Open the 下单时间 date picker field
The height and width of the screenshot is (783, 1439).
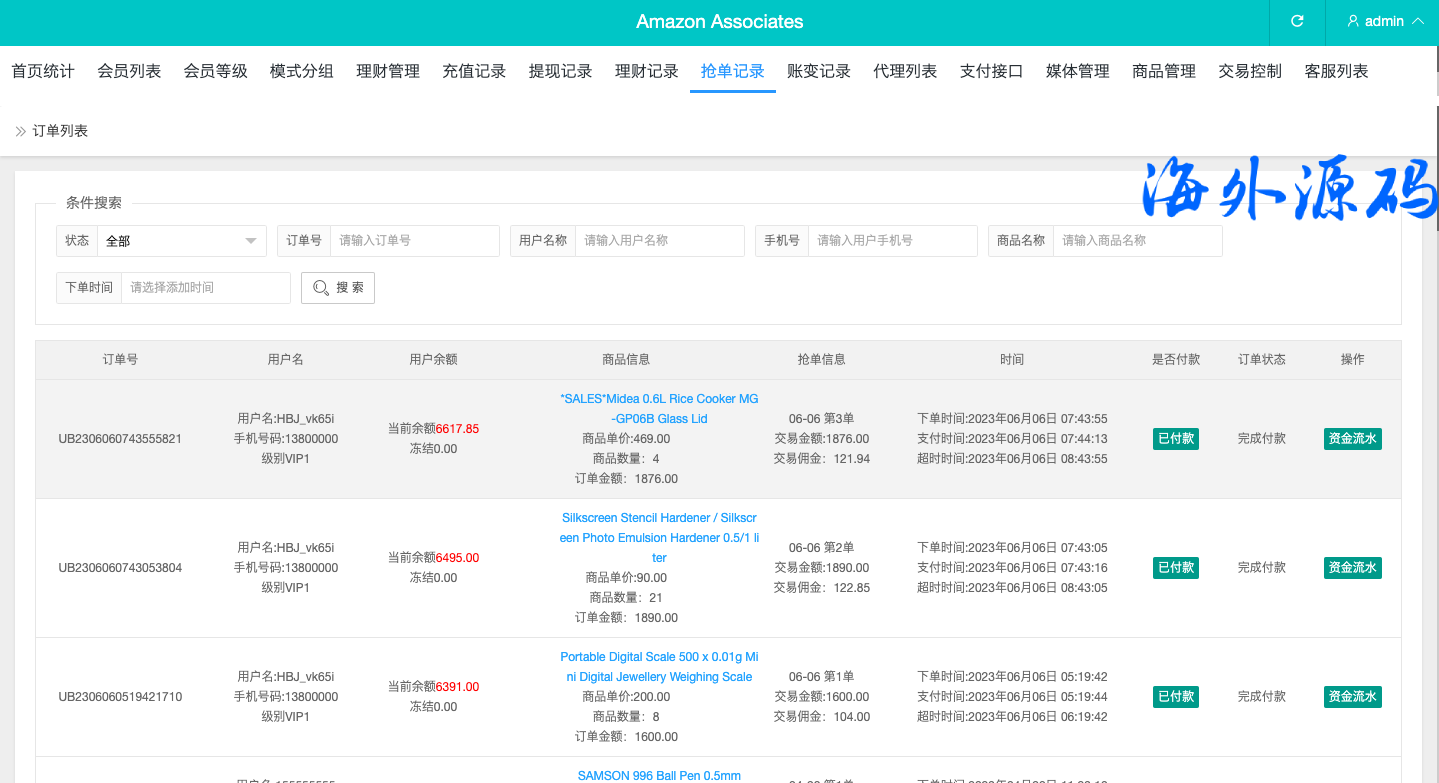point(205,288)
